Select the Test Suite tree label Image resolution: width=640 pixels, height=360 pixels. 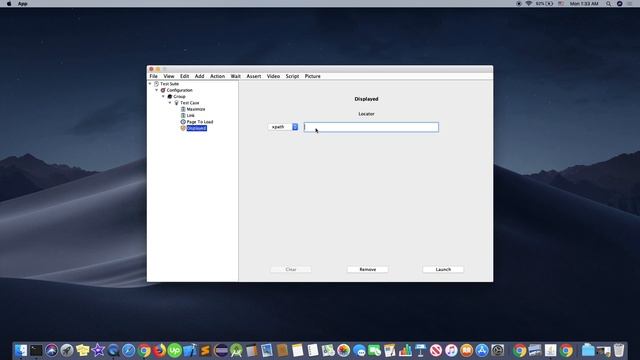tap(169, 84)
